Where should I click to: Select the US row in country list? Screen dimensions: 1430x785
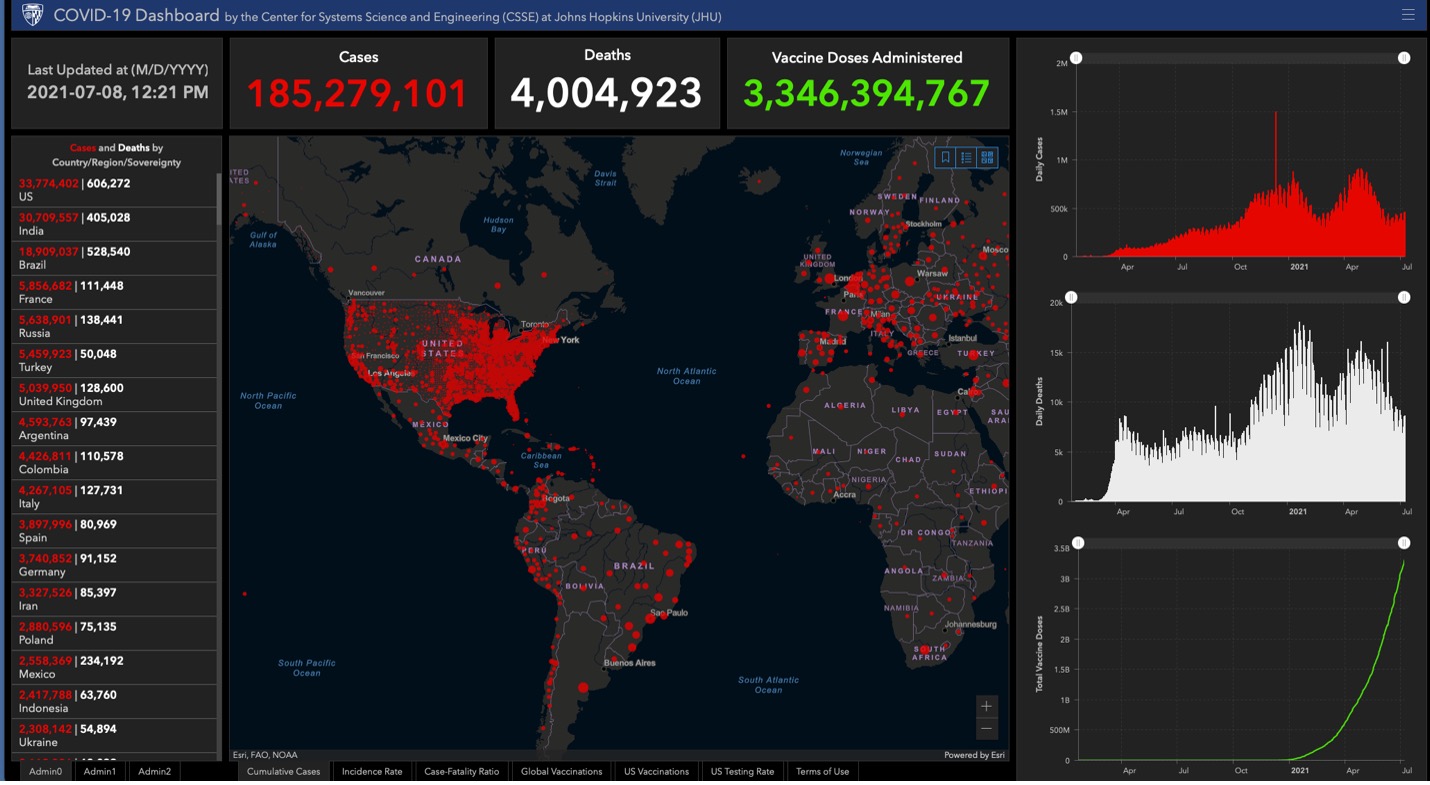click(x=114, y=190)
